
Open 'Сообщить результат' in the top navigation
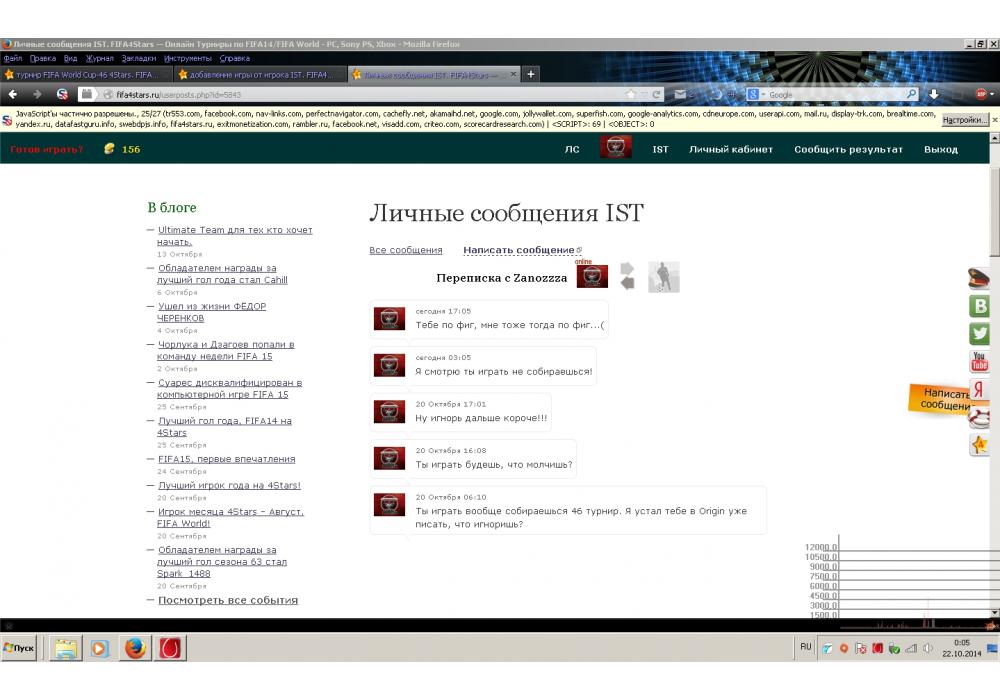point(848,150)
